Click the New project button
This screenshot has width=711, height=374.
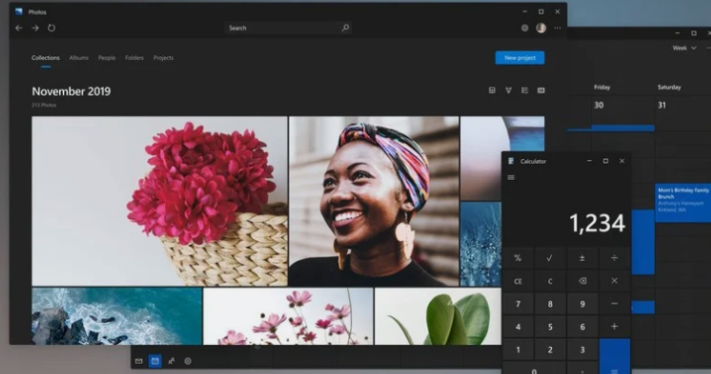click(520, 58)
